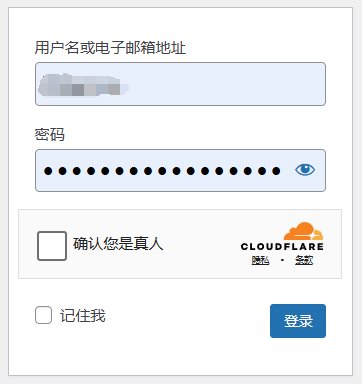Focus the 用户名或电子邮箱地址 input field
Screen dimensions: 362x384
pyautogui.click(x=180, y=84)
